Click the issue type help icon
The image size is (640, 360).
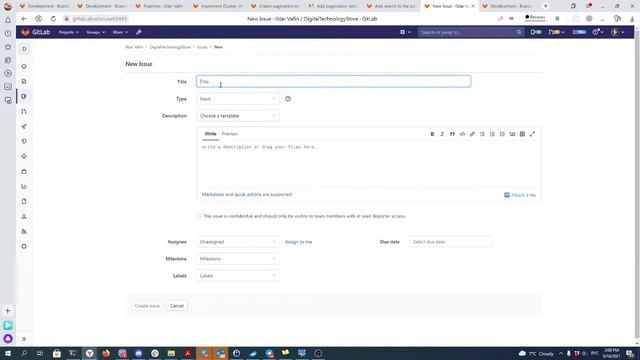[x=288, y=99]
